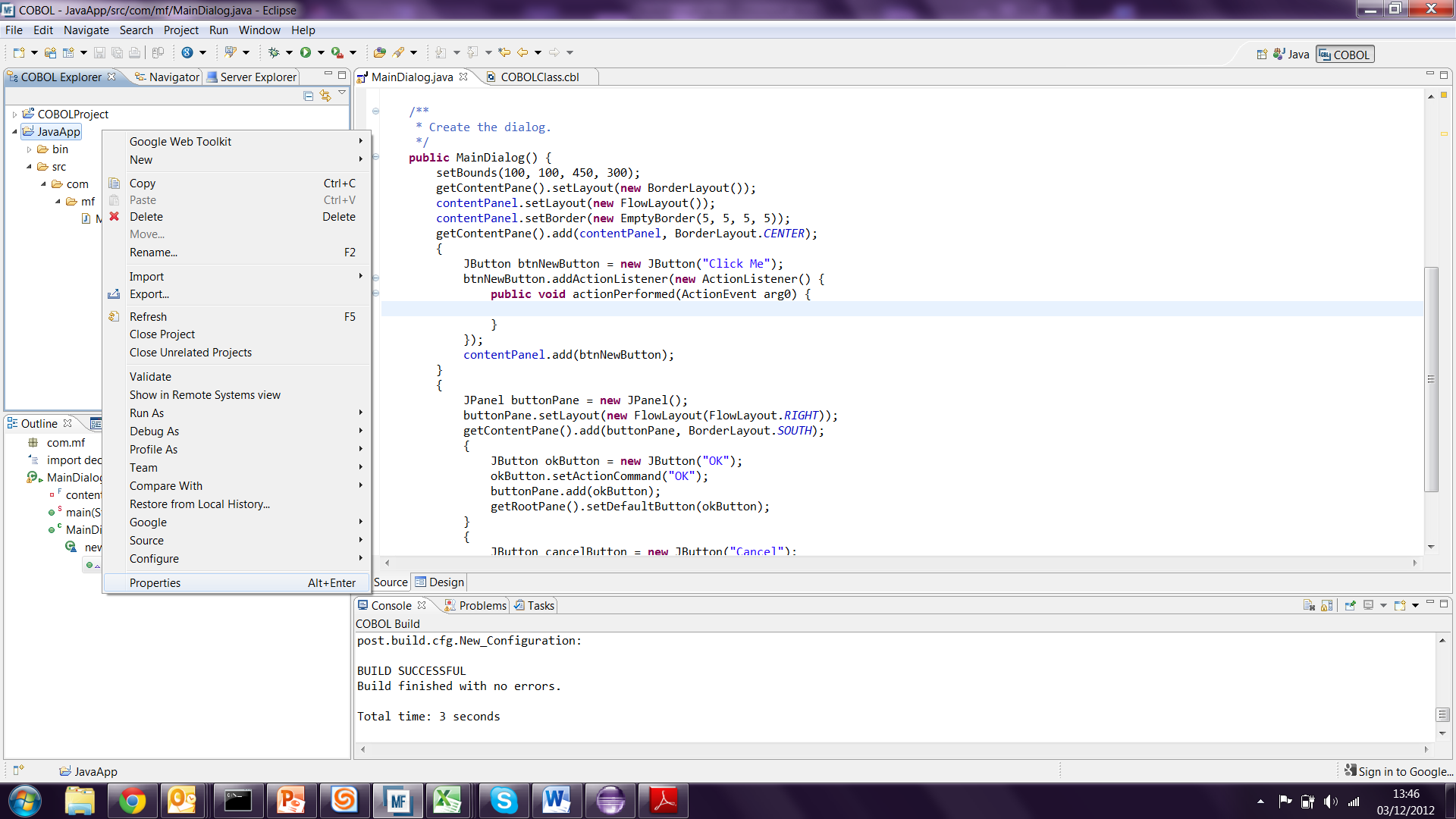Open the Run button dropdown arrow
This screenshot has width=1456, height=819.
(321, 52)
